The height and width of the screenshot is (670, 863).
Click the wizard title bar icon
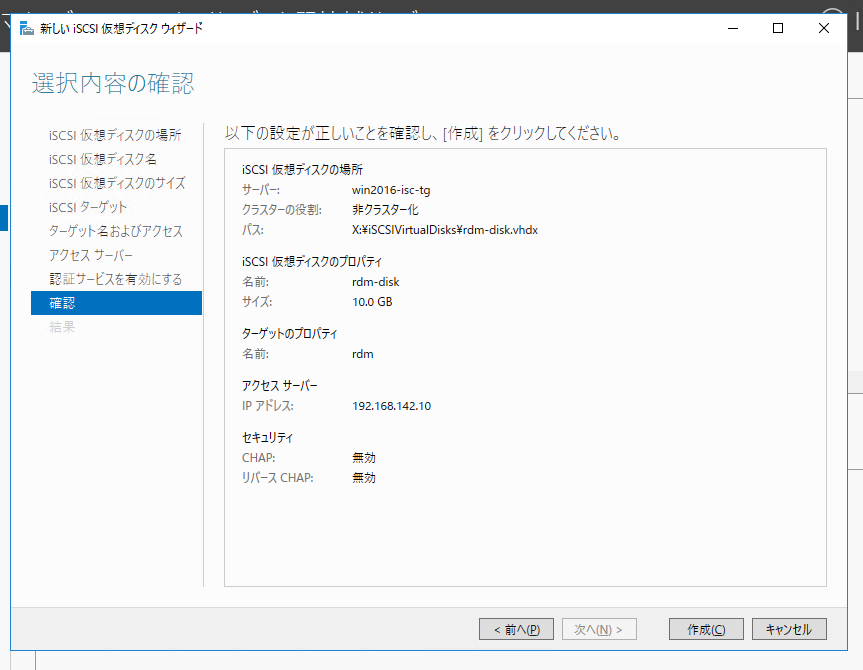26,28
